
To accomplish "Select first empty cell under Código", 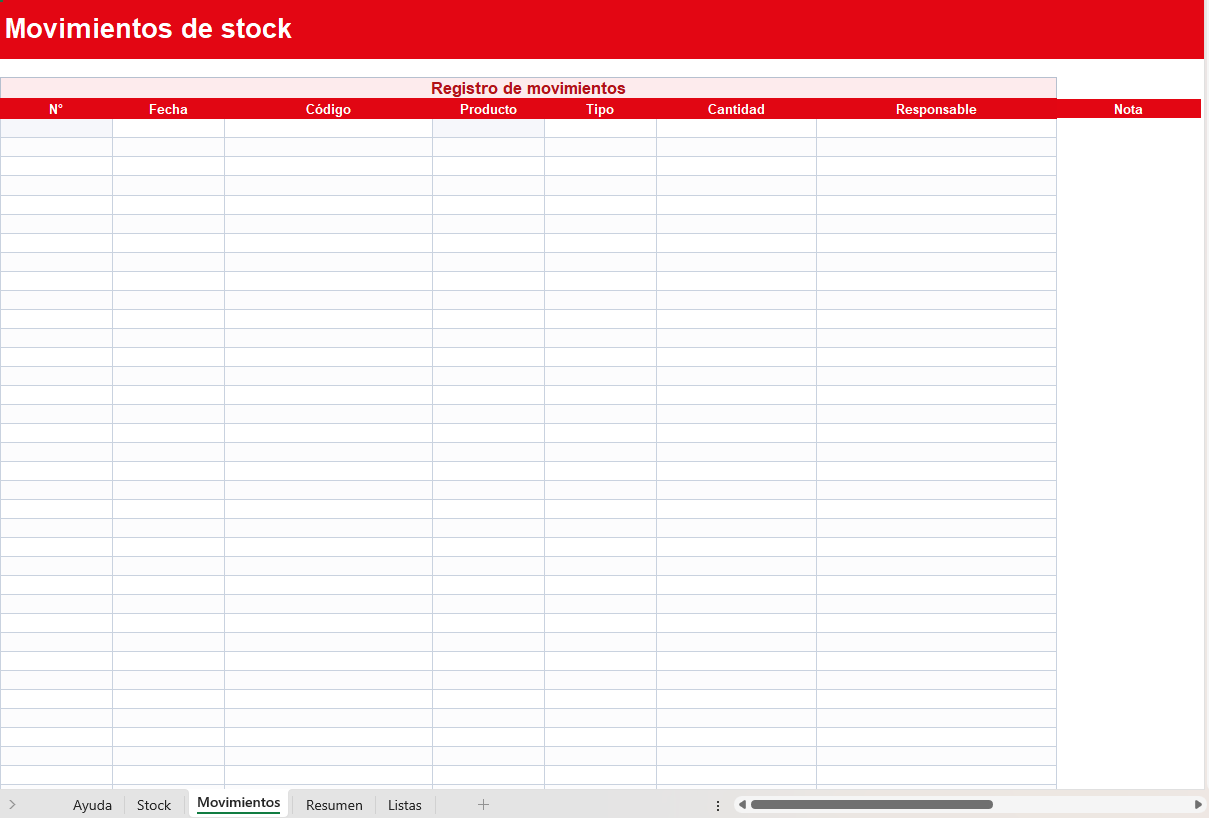I will coord(328,128).
